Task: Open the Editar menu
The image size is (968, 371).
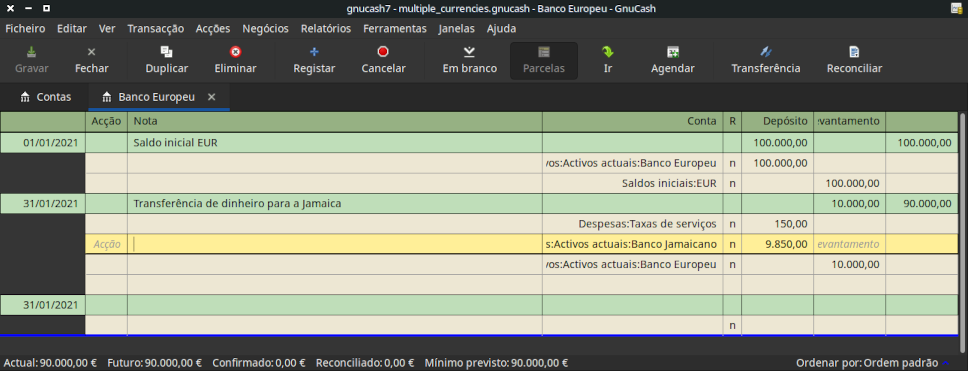Action: pos(72,28)
